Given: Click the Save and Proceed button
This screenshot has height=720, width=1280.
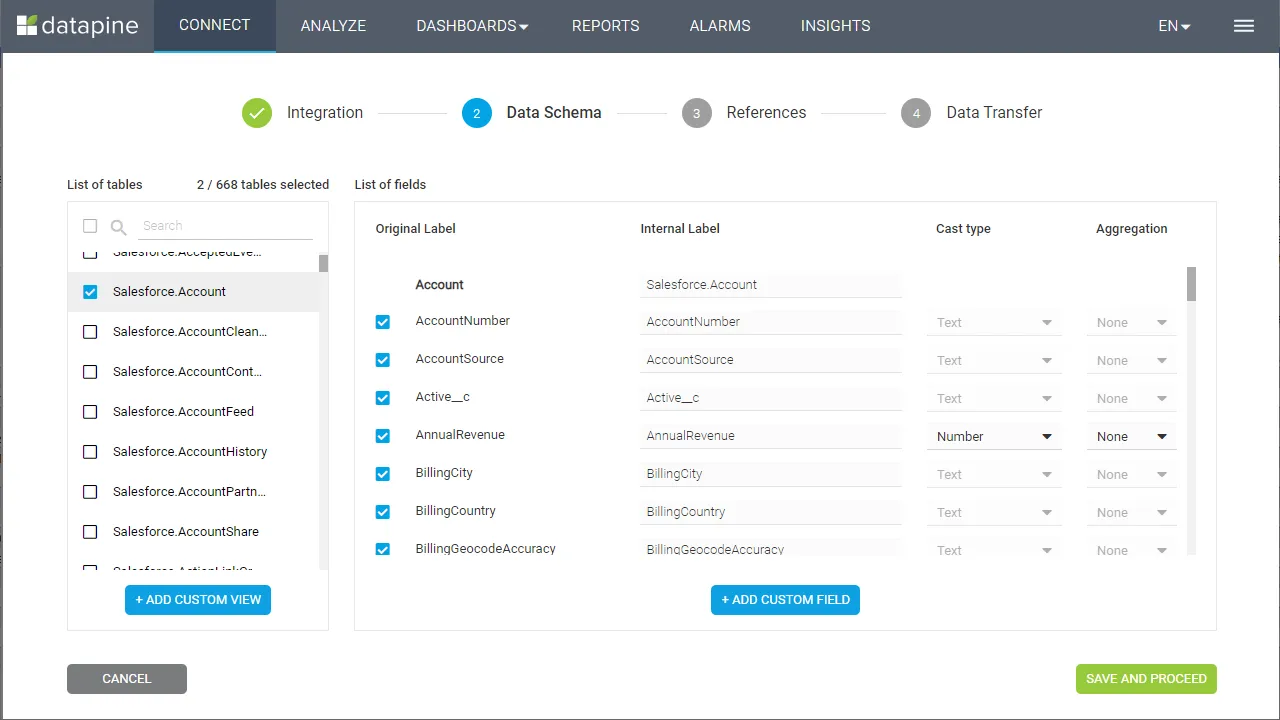Looking at the screenshot, I should point(1146,679).
